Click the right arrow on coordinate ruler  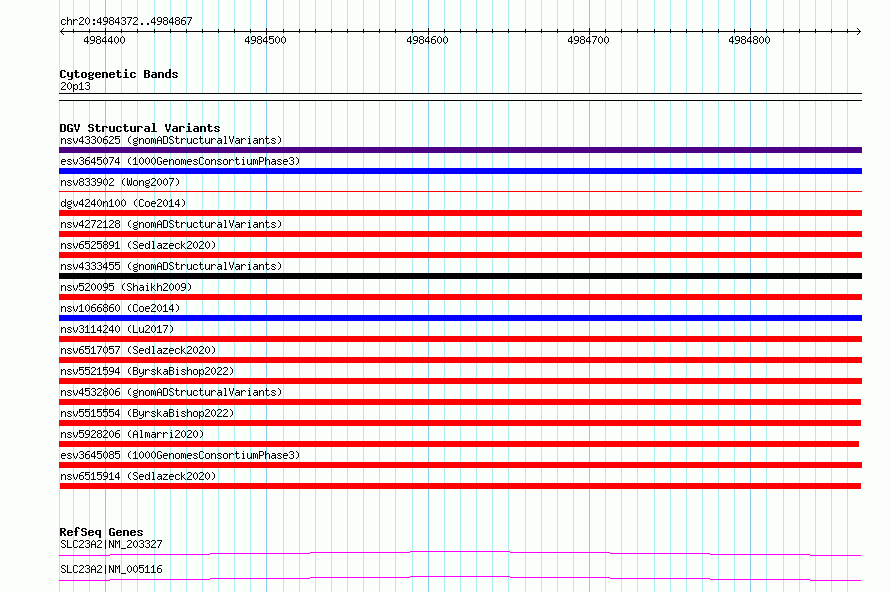[x=859, y=32]
